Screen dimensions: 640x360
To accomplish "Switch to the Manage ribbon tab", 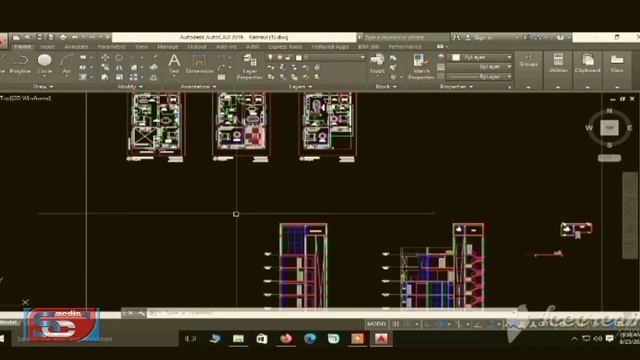I will 168,47.
